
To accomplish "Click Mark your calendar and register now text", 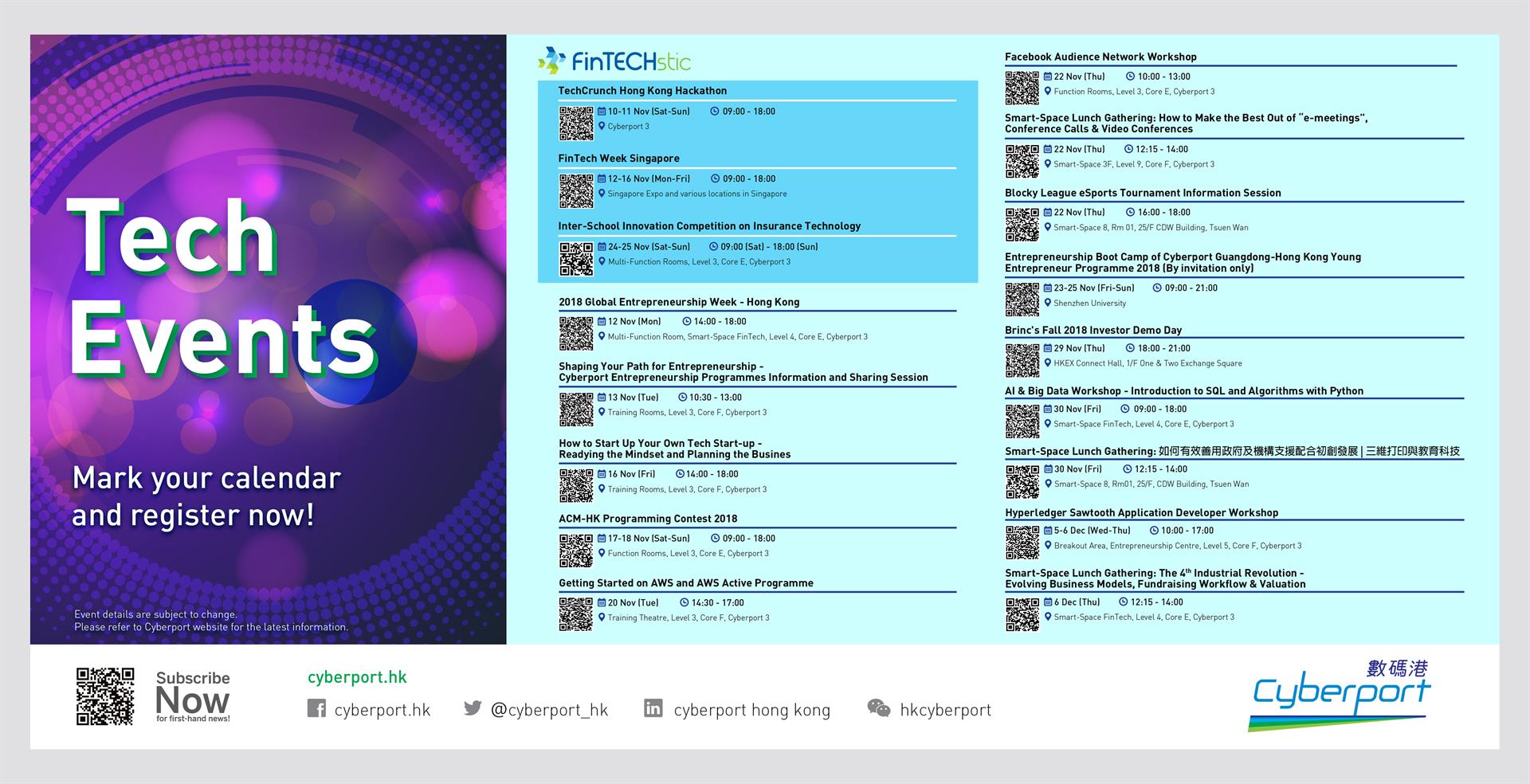I will 206,496.
